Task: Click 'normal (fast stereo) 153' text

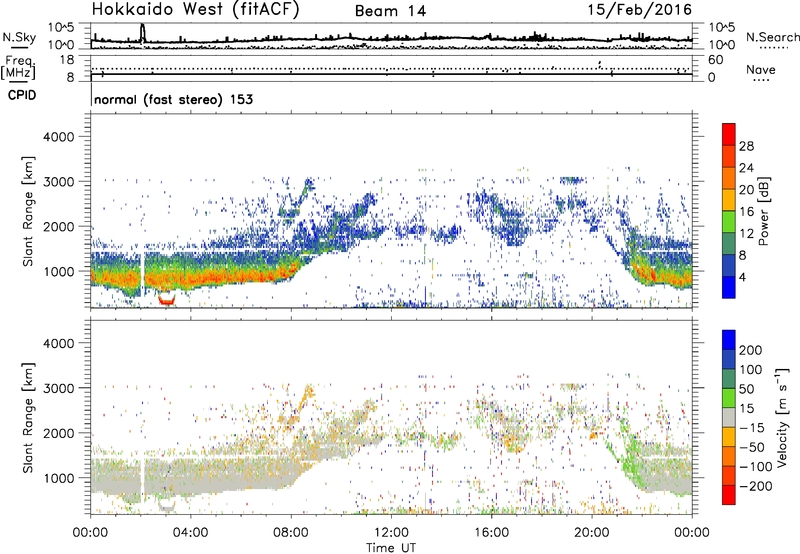Action: coord(173,99)
